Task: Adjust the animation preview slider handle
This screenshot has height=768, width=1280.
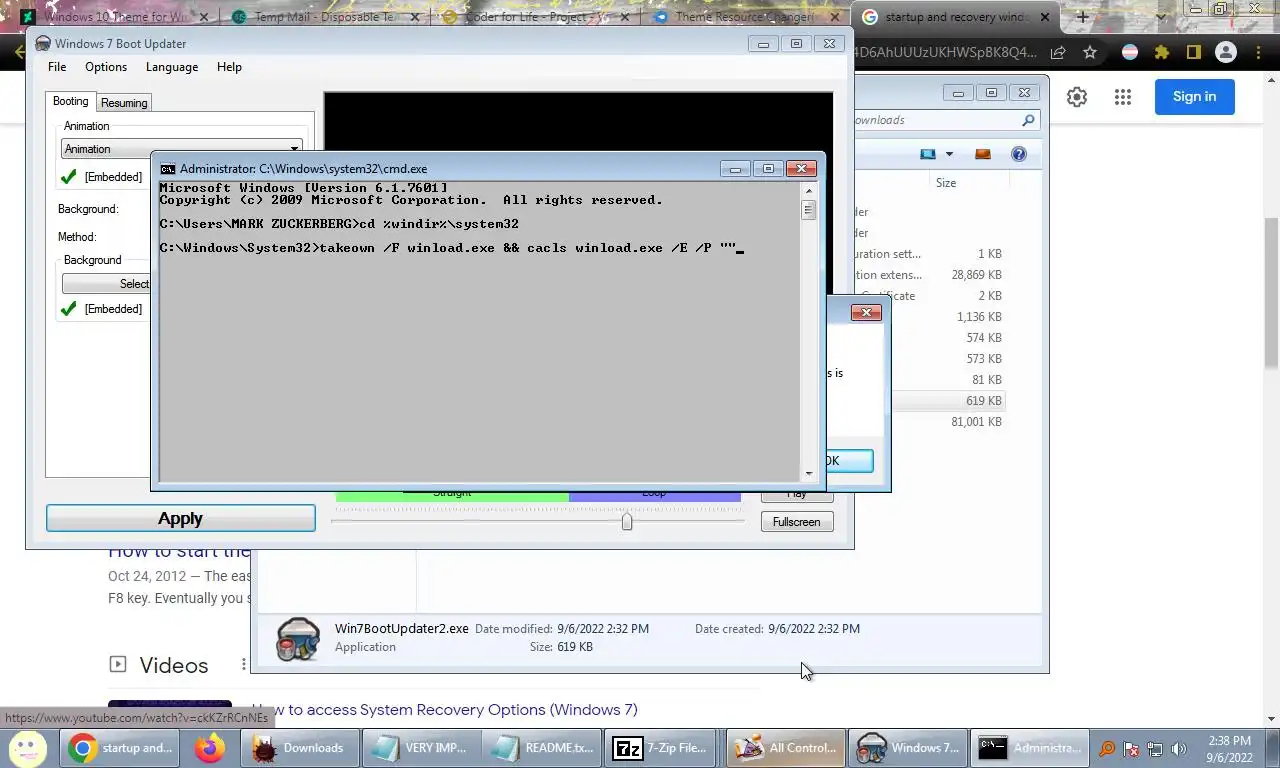Action: coord(627,521)
